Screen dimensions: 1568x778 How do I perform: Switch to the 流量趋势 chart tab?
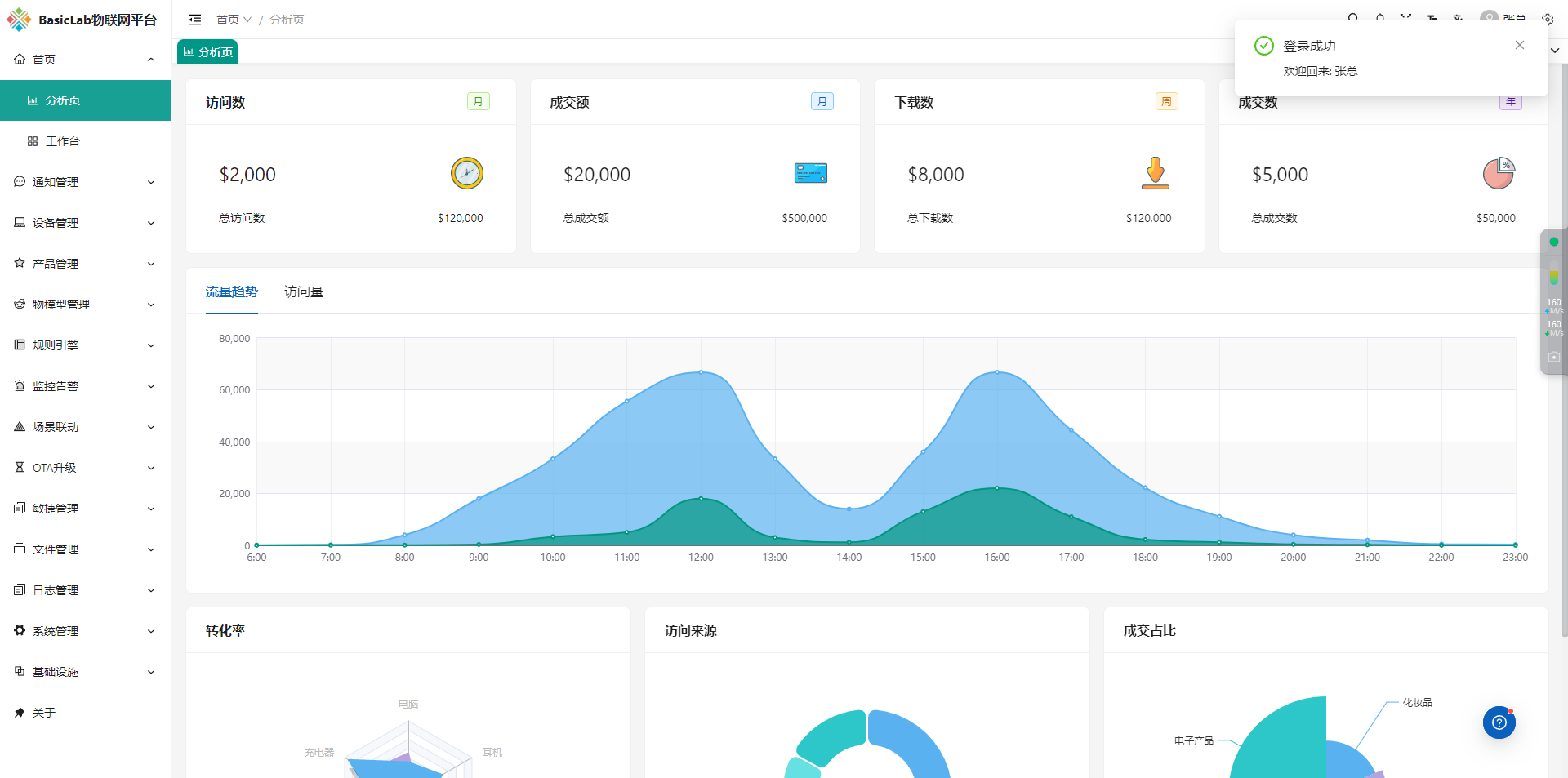pos(232,291)
